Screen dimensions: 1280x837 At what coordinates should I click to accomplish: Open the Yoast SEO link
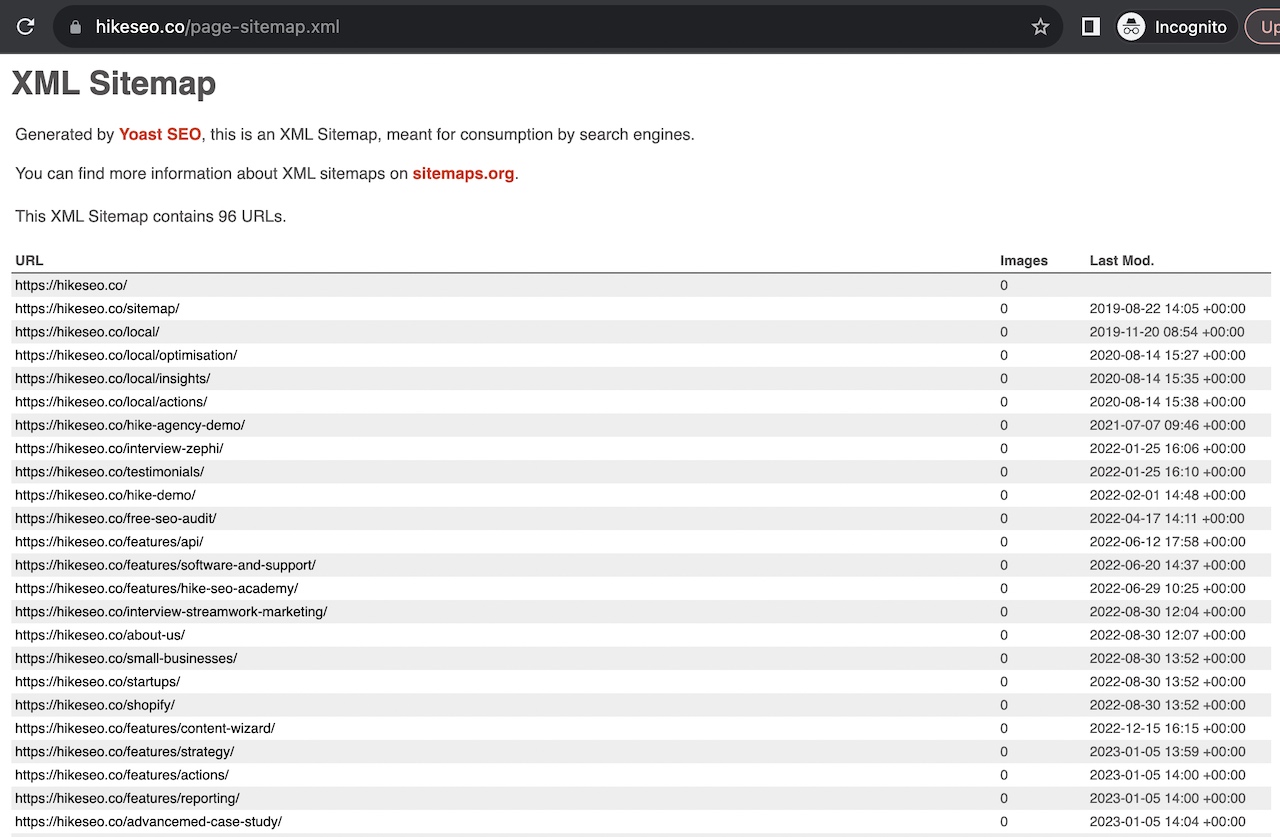[x=160, y=134]
